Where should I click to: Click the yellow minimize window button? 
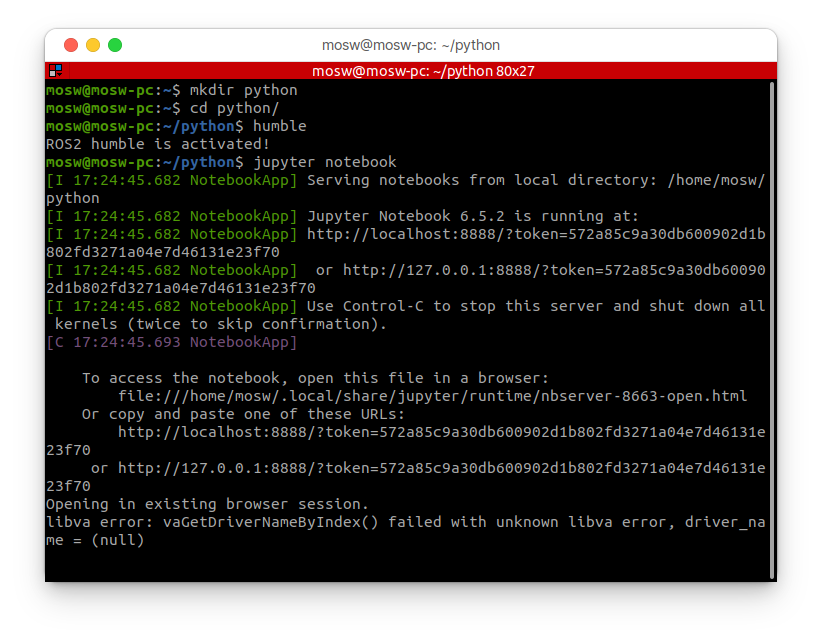pos(93,45)
